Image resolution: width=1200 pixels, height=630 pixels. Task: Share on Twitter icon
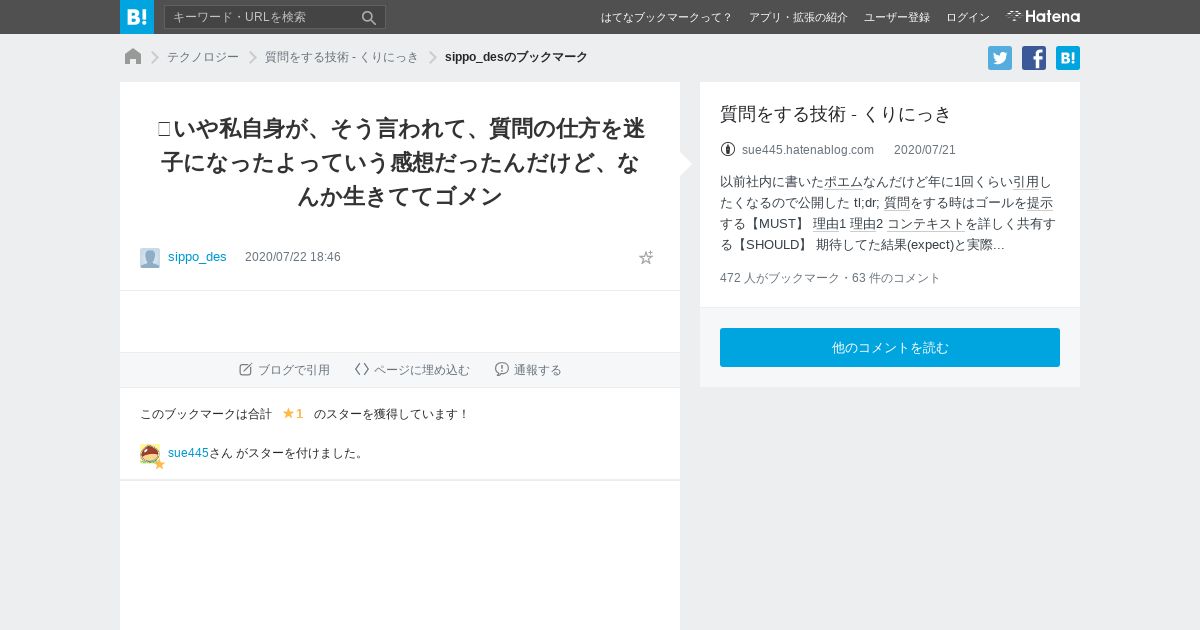coord(1000,58)
